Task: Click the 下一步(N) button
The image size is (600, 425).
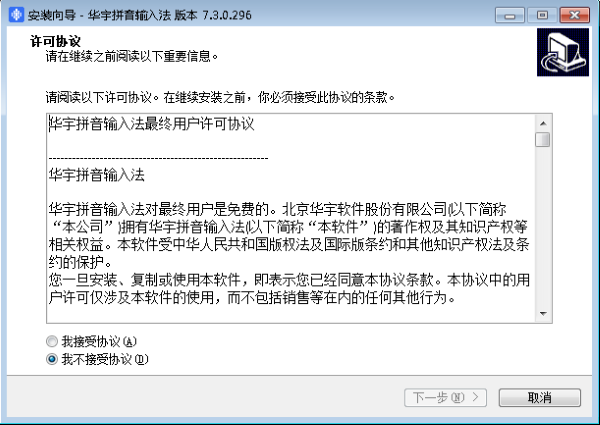Action: (445, 397)
